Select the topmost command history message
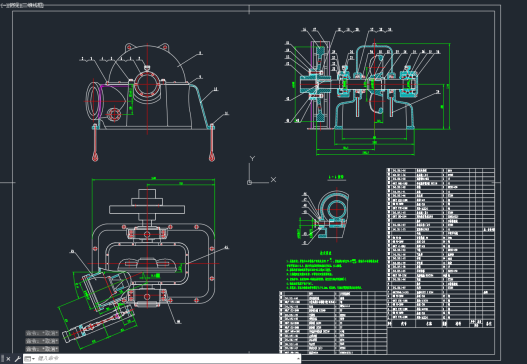The image size is (527, 364). point(42,333)
